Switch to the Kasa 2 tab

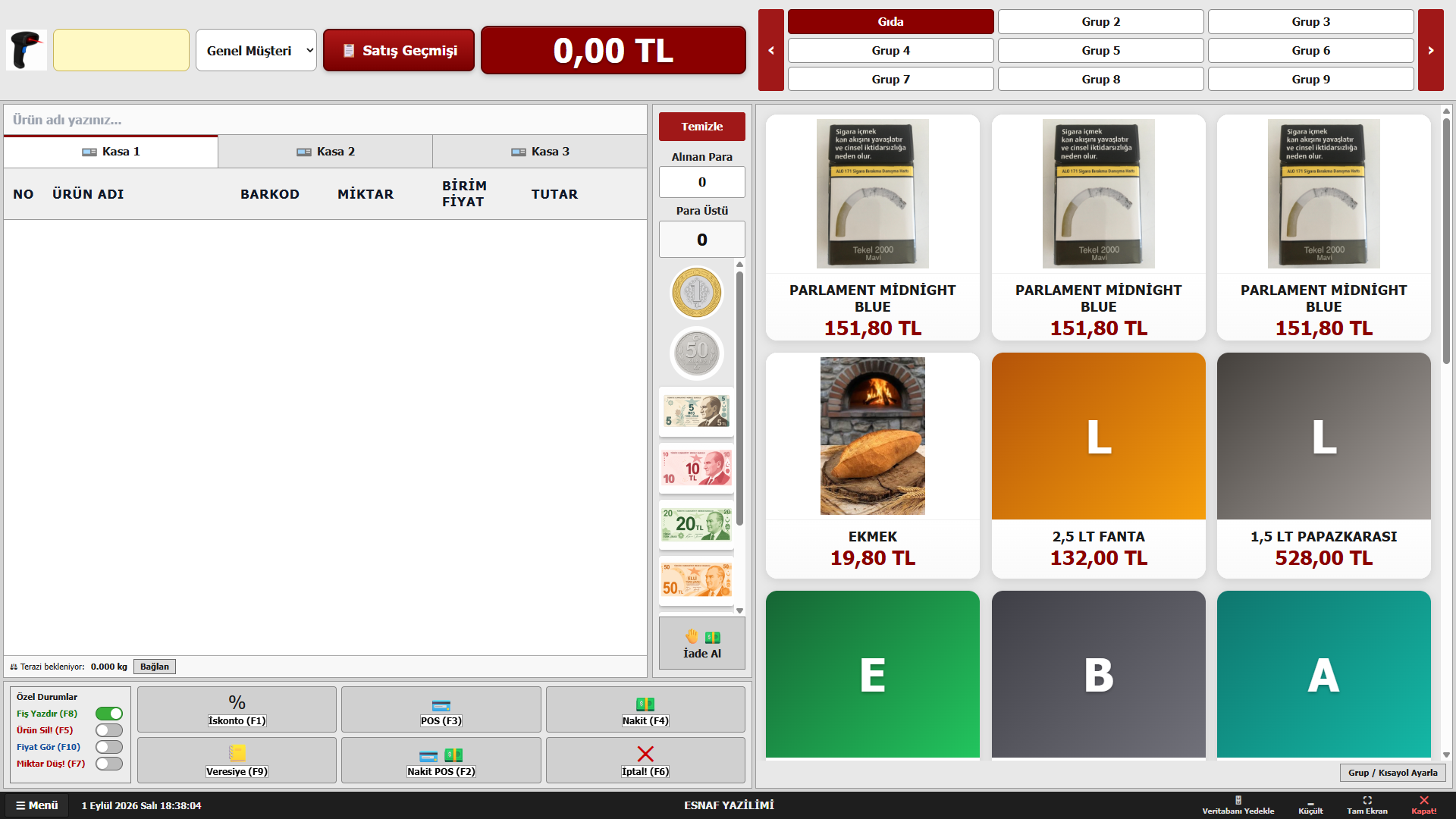click(325, 152)
